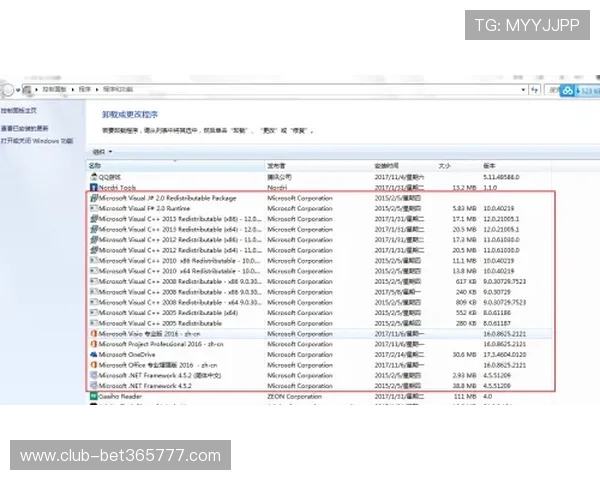
Task: Click the 5.11.48588.0 version cell
Action: (x=501, y=177)
